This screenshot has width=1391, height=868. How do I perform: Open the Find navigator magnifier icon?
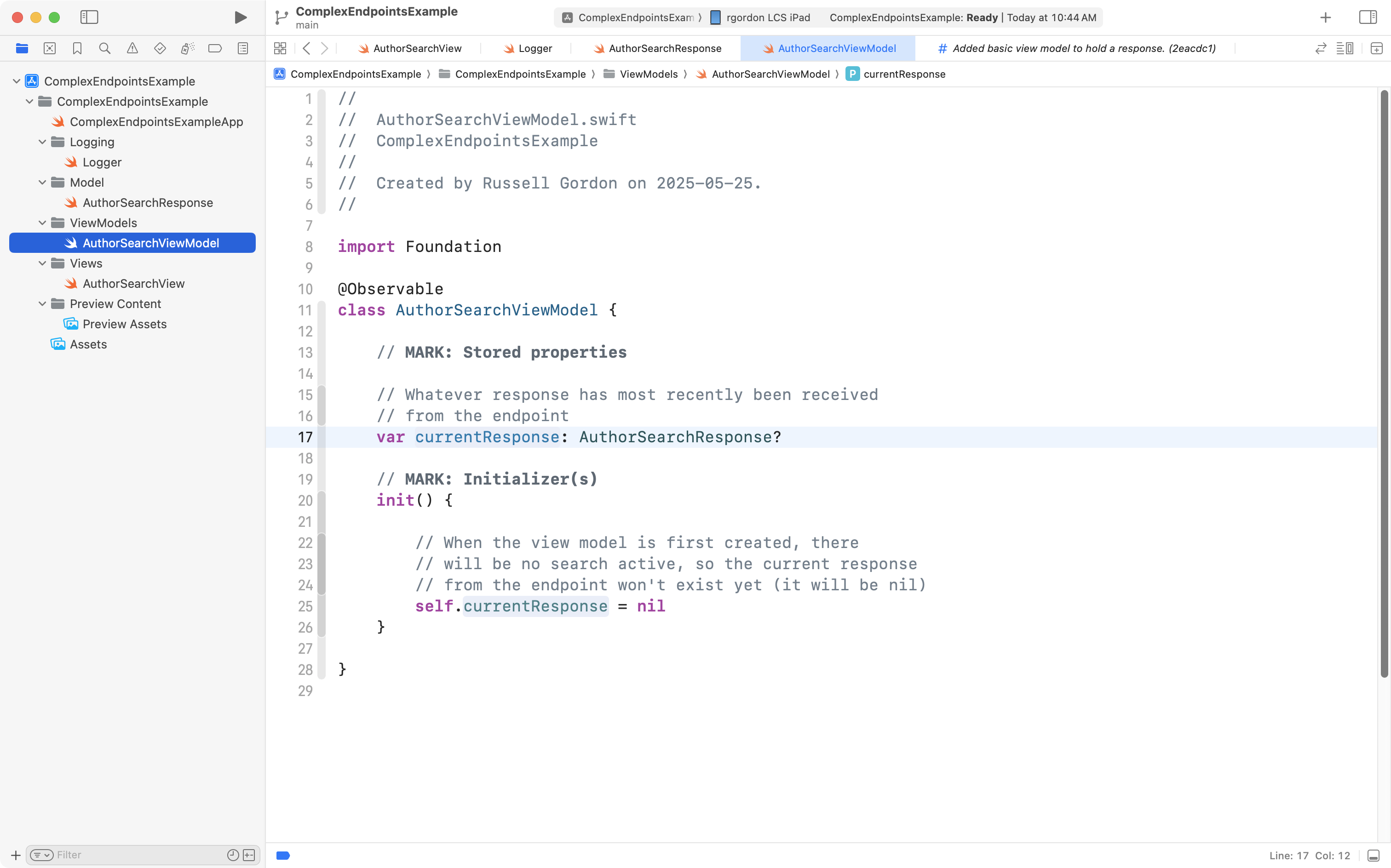(104, 49)
